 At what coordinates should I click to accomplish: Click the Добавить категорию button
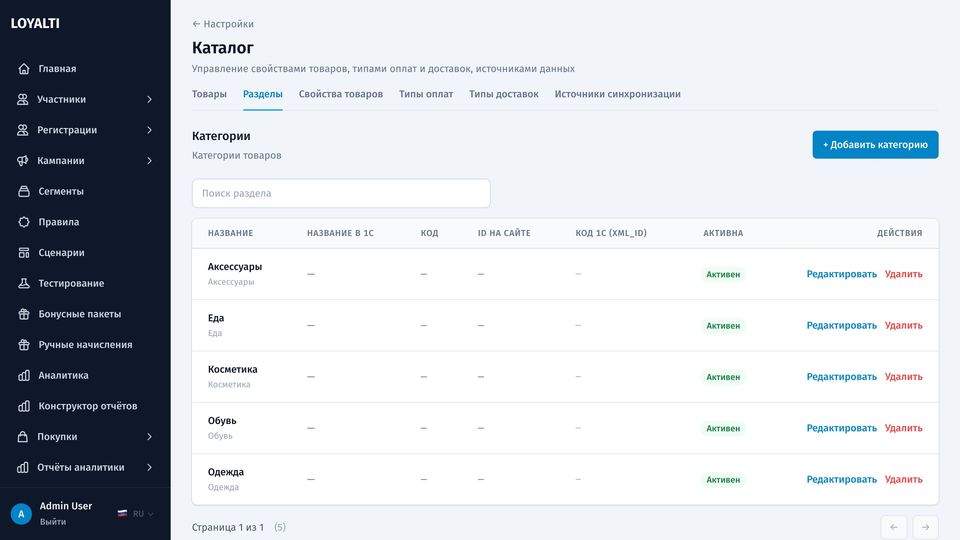pos(876,144)
